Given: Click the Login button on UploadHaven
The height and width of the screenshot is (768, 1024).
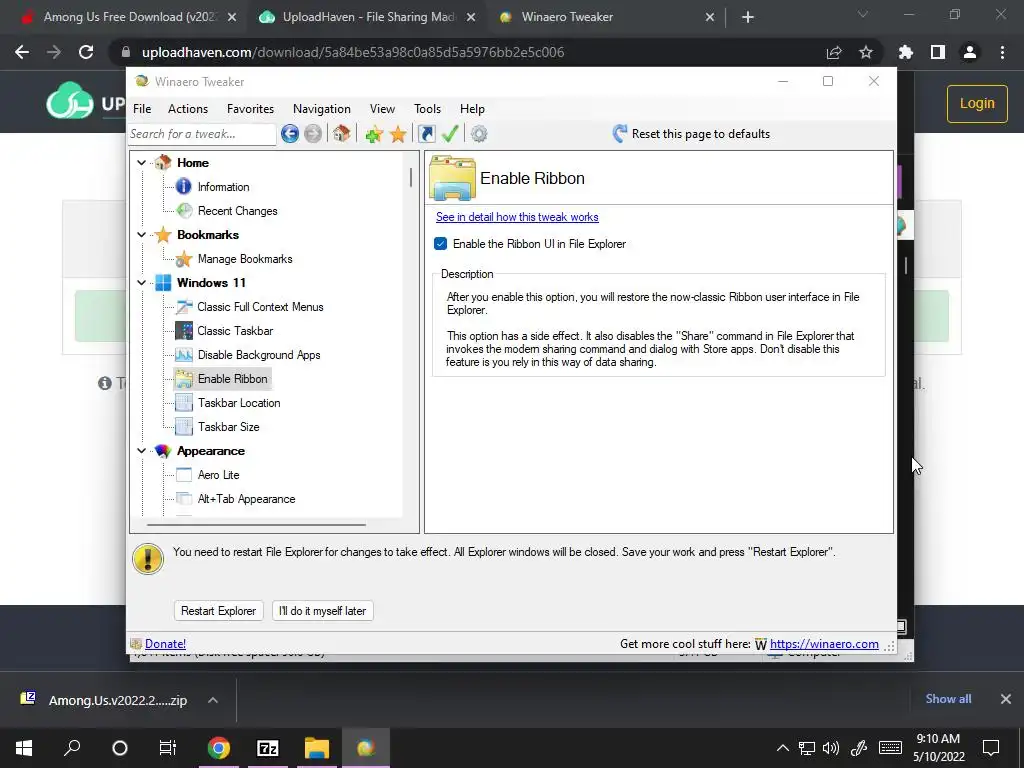Looking at the screenshot, I should [977, 104].
